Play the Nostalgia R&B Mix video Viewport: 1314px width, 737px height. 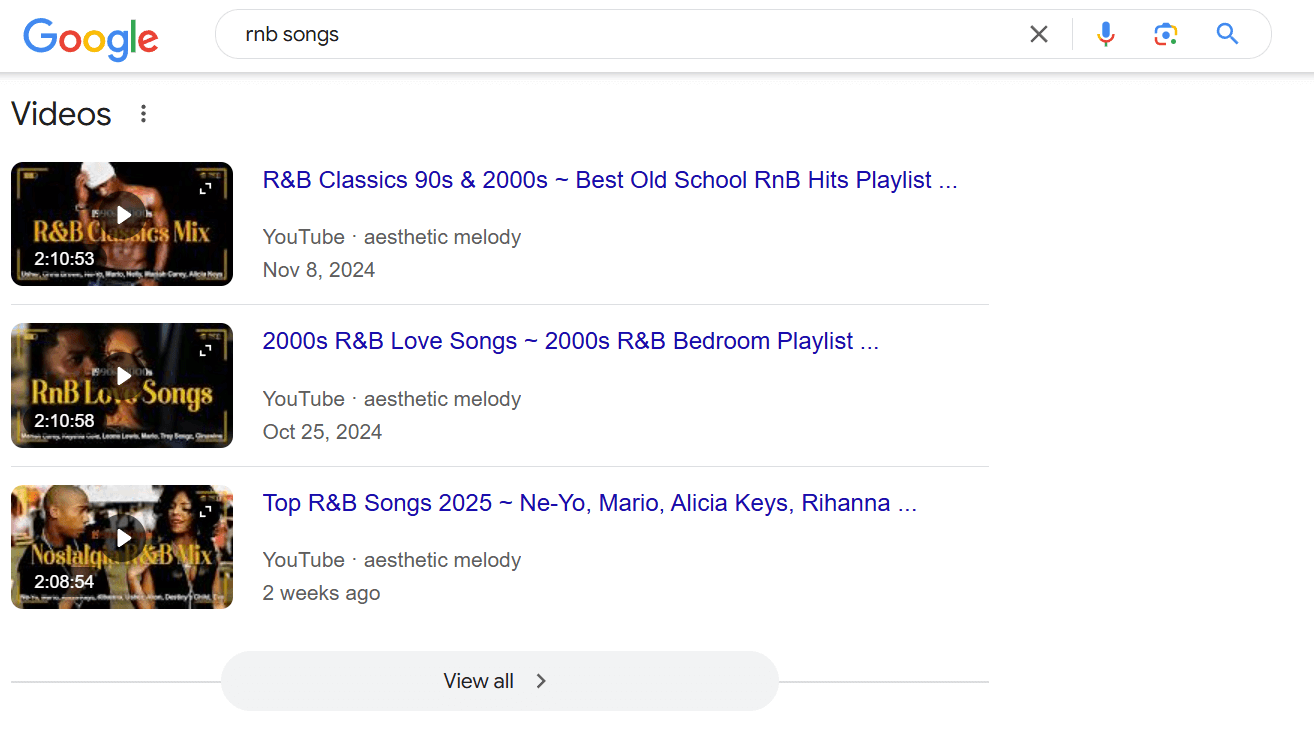point(122,538)
